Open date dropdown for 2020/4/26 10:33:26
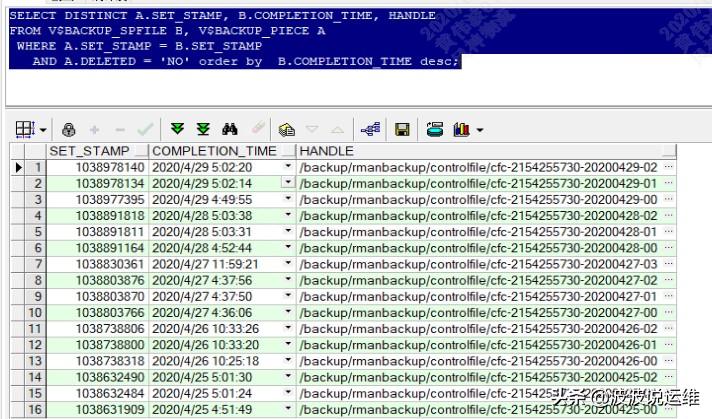 click(x=288, y=328)
